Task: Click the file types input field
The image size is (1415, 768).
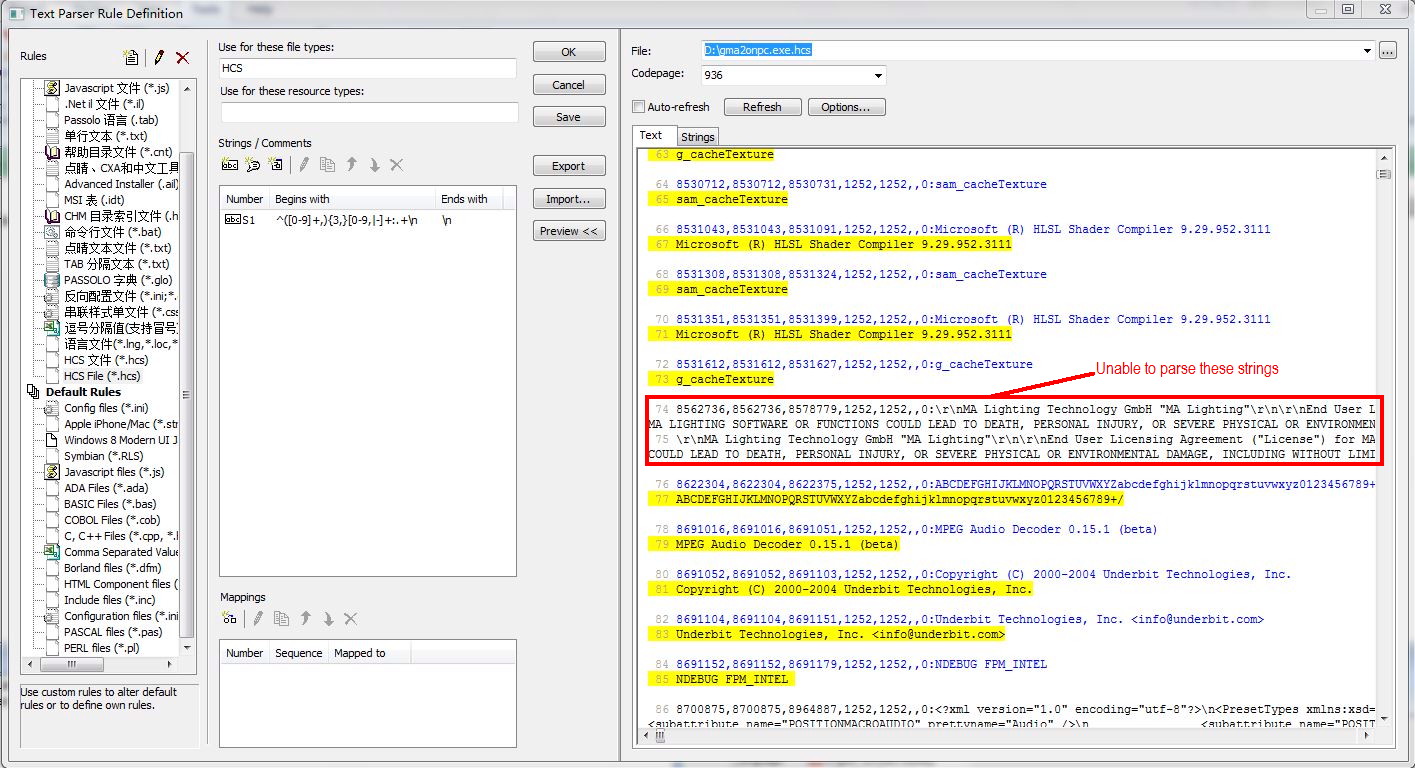Action: click(367, 68)
